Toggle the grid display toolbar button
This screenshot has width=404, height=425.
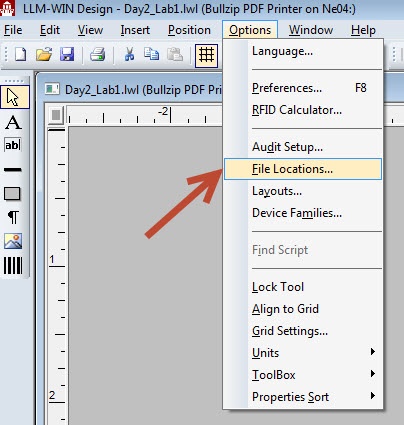pos(206,55)
